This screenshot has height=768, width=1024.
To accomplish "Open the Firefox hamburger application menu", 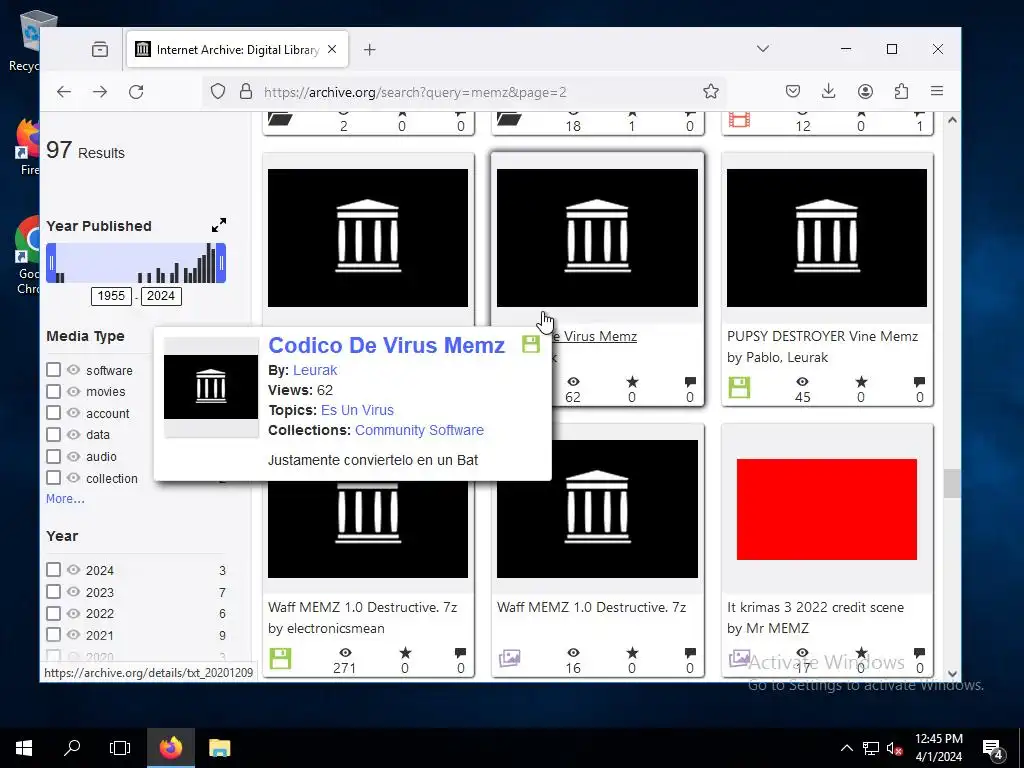I will click(x=937, y=91).
